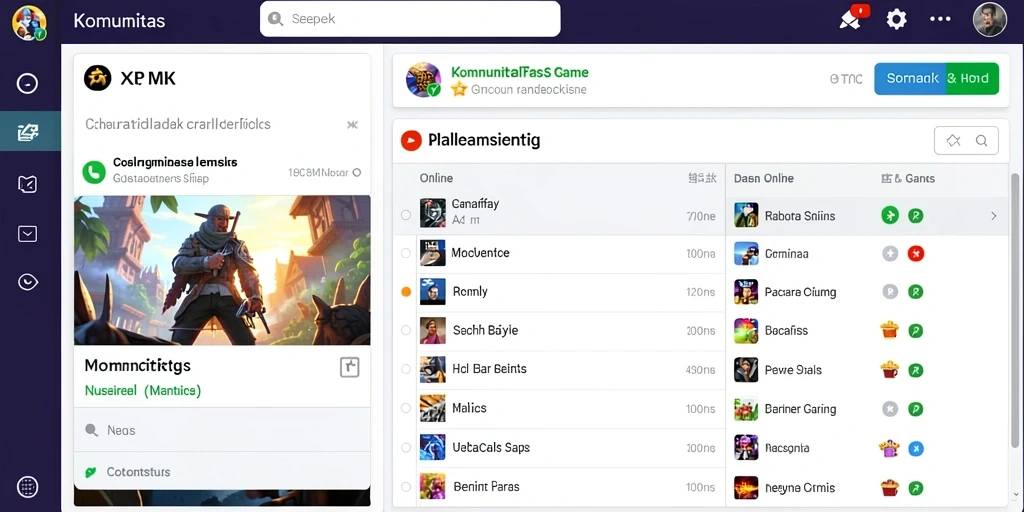Click the green icon for Pacara Ciumg
This screenshot has height=512, width=1024.
916,292
